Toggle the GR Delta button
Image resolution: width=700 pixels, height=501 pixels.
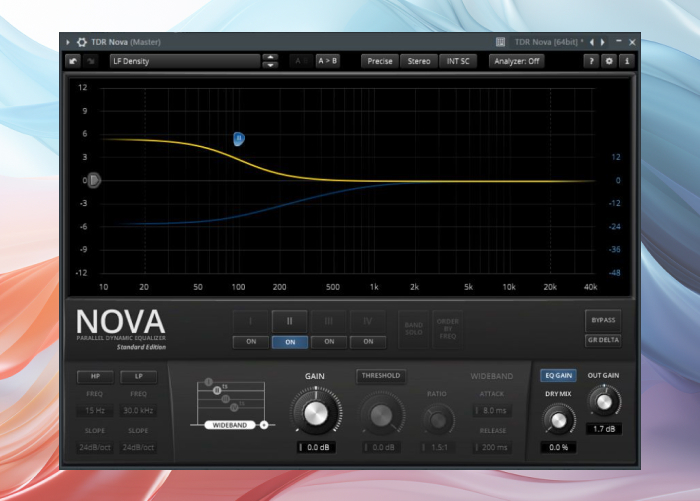tap(603, 340)
